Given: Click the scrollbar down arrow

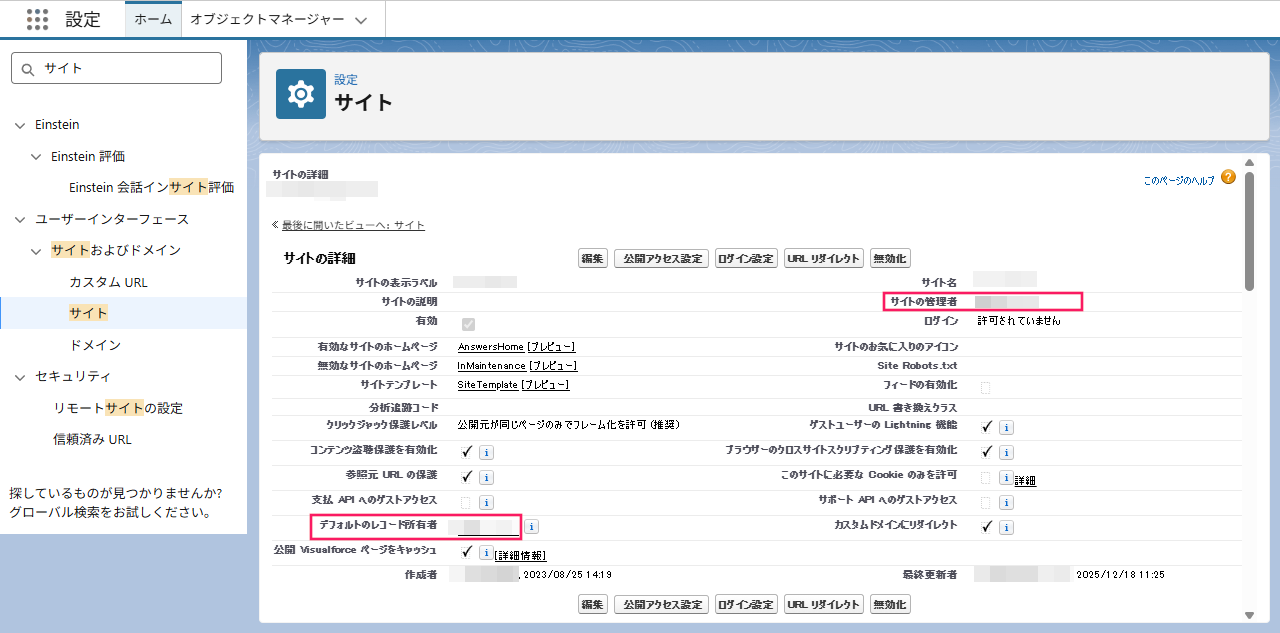Looking at the screenshot, I should point(1249,615).
